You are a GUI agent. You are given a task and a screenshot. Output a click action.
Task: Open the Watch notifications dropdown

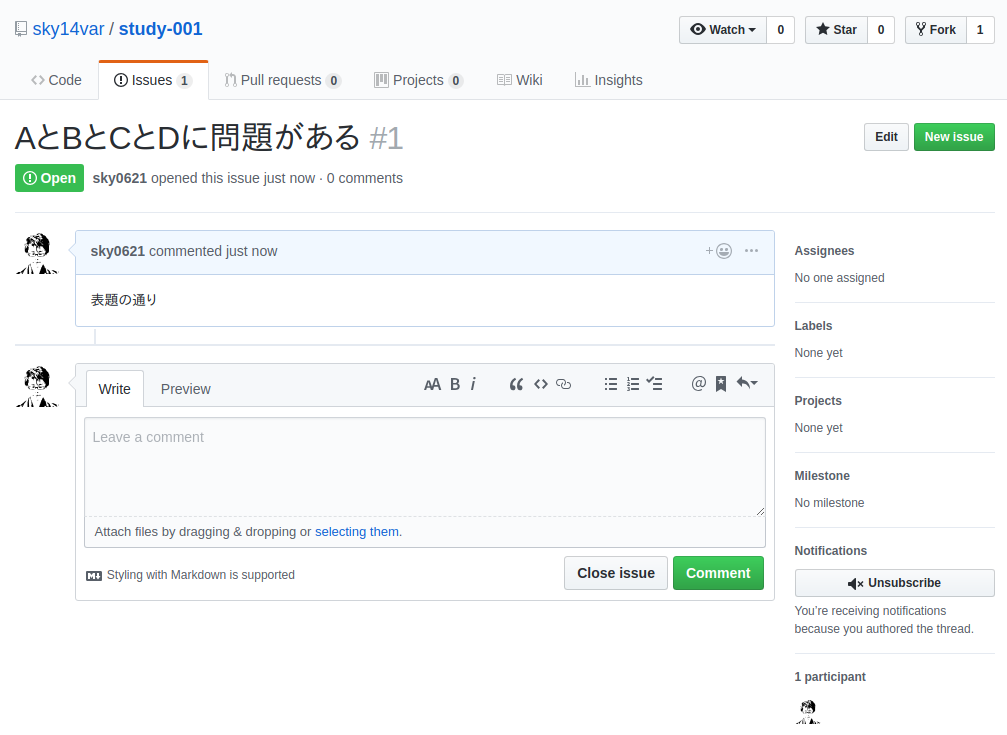click(x=723, y=30)
